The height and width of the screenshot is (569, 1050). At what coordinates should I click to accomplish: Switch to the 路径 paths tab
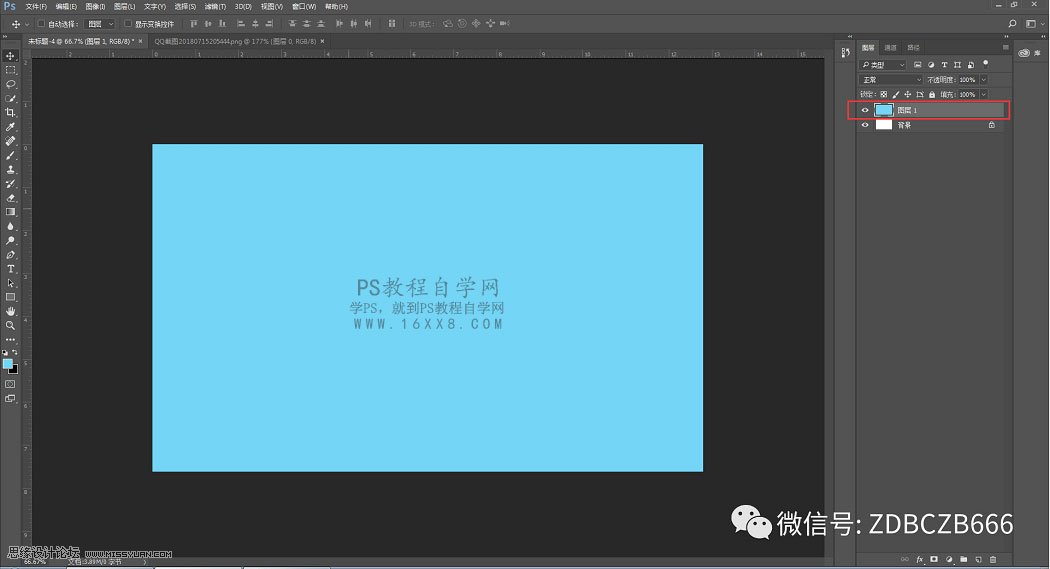tap(913, 48)
